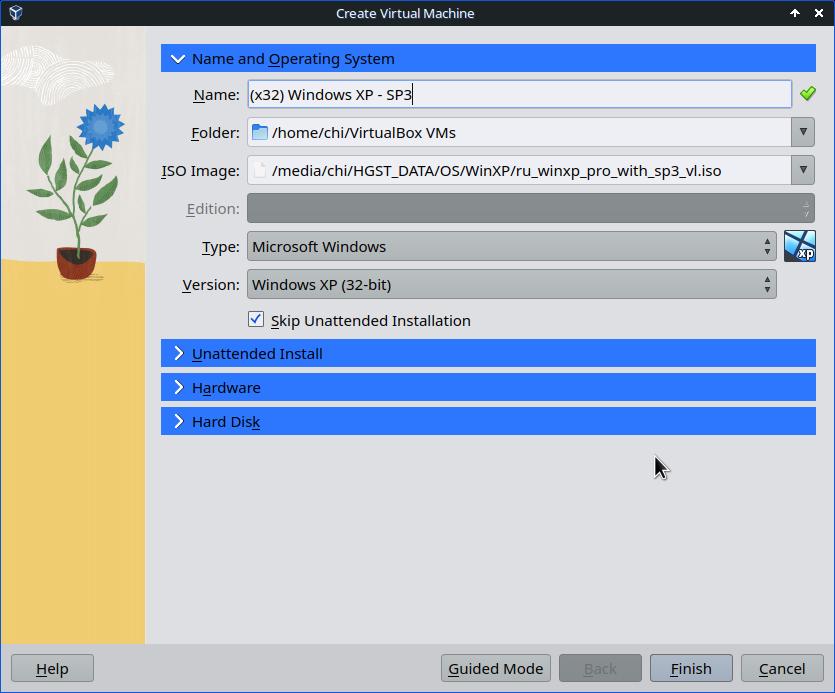
Task: Click the ISO Image: label
Action: 200,171
